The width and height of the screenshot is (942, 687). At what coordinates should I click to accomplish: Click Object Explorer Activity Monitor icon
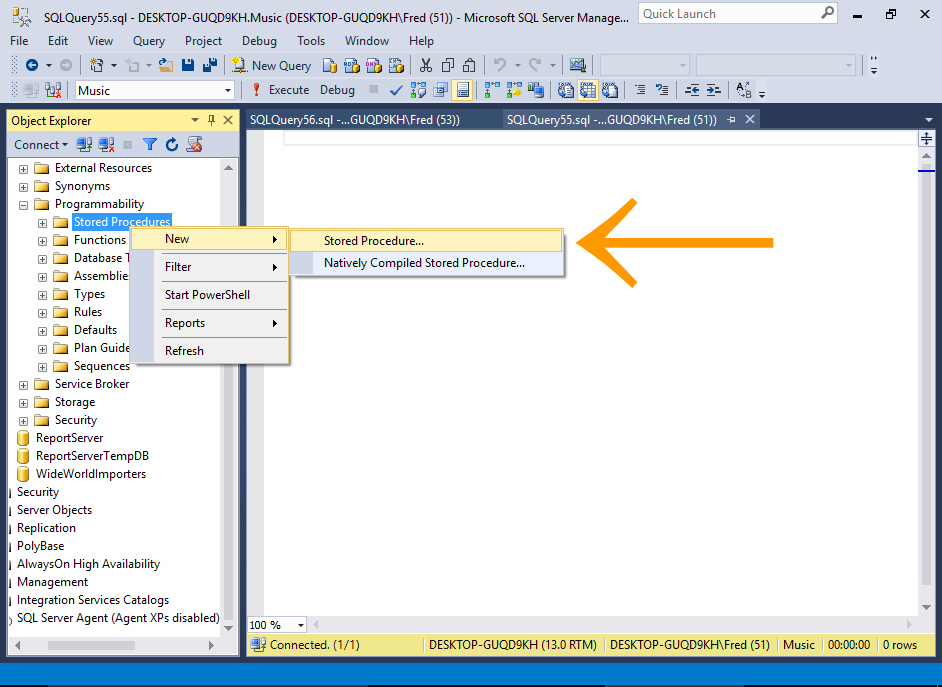(194, 145)
